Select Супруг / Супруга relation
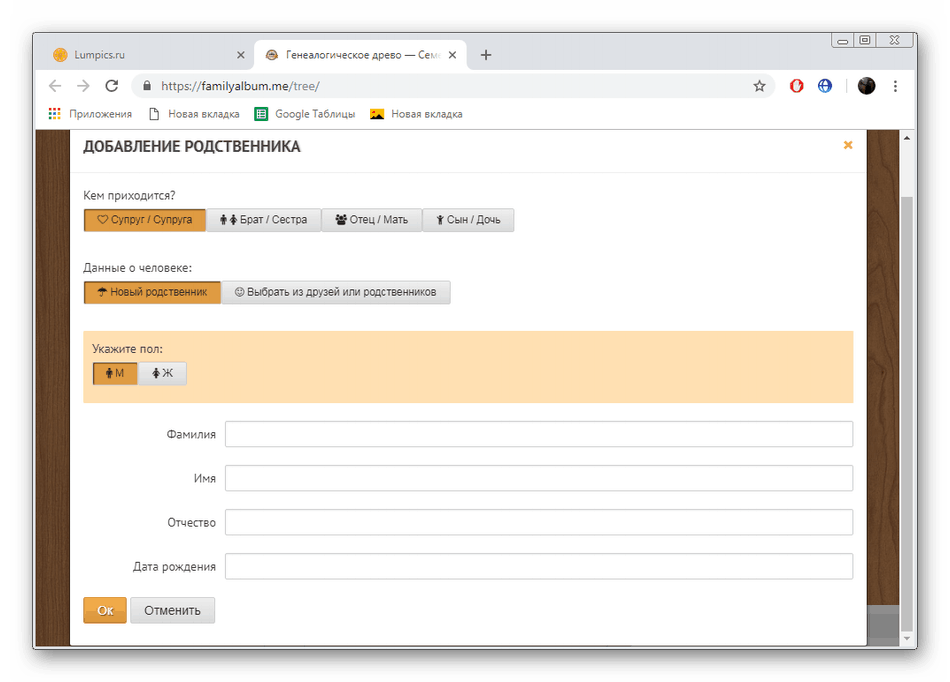This screenshot has width=950, height=682. click(145, 220)
